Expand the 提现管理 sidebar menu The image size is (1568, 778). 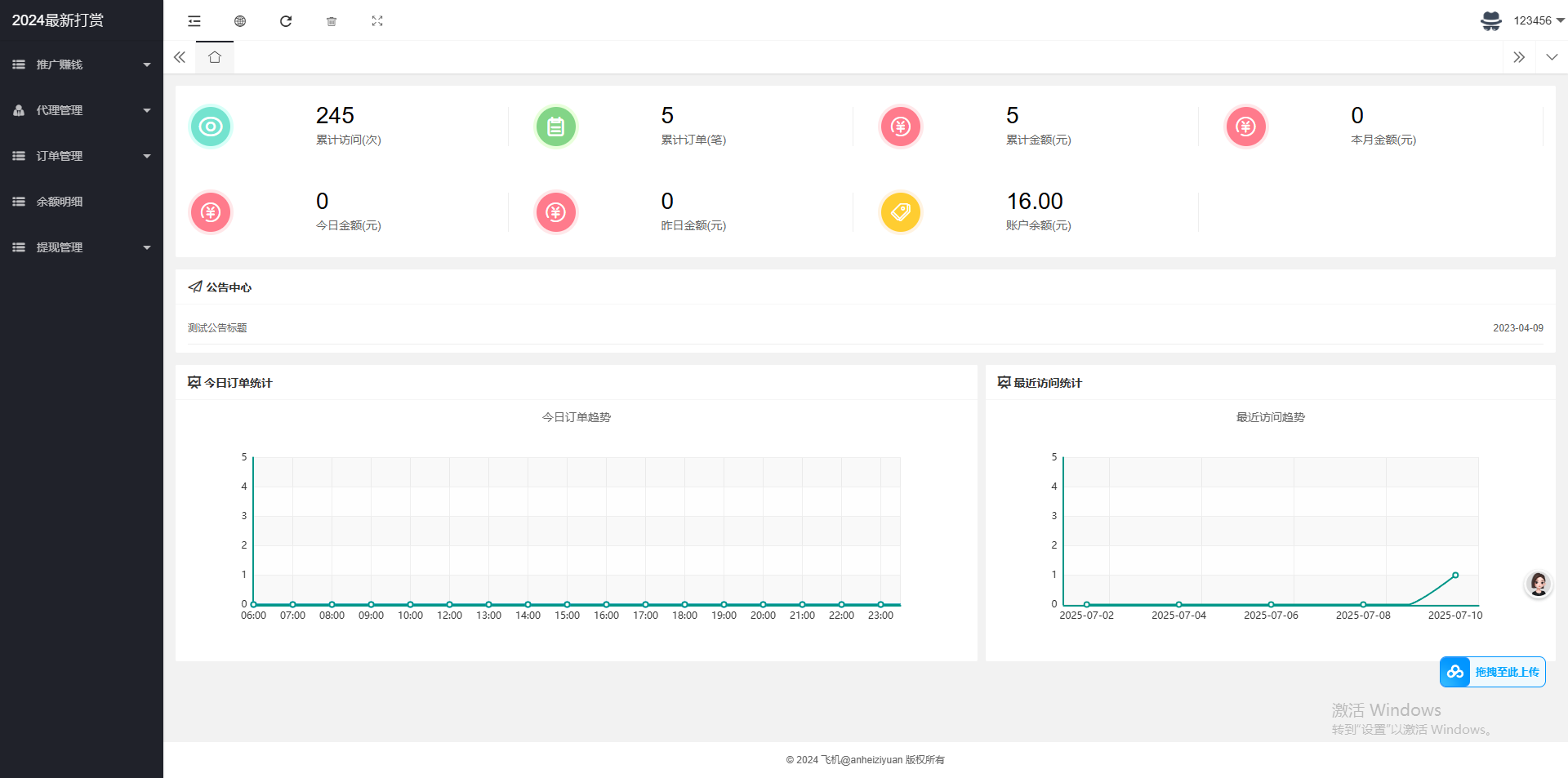pyautogui.click(x=82, y=247)
